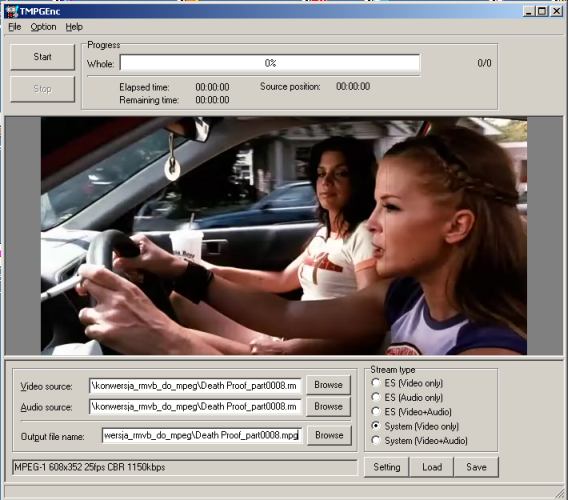The width and height of the screenshot is (568, 500).
Task: Close the TMPGEnc window
Action: click(556, 12)
